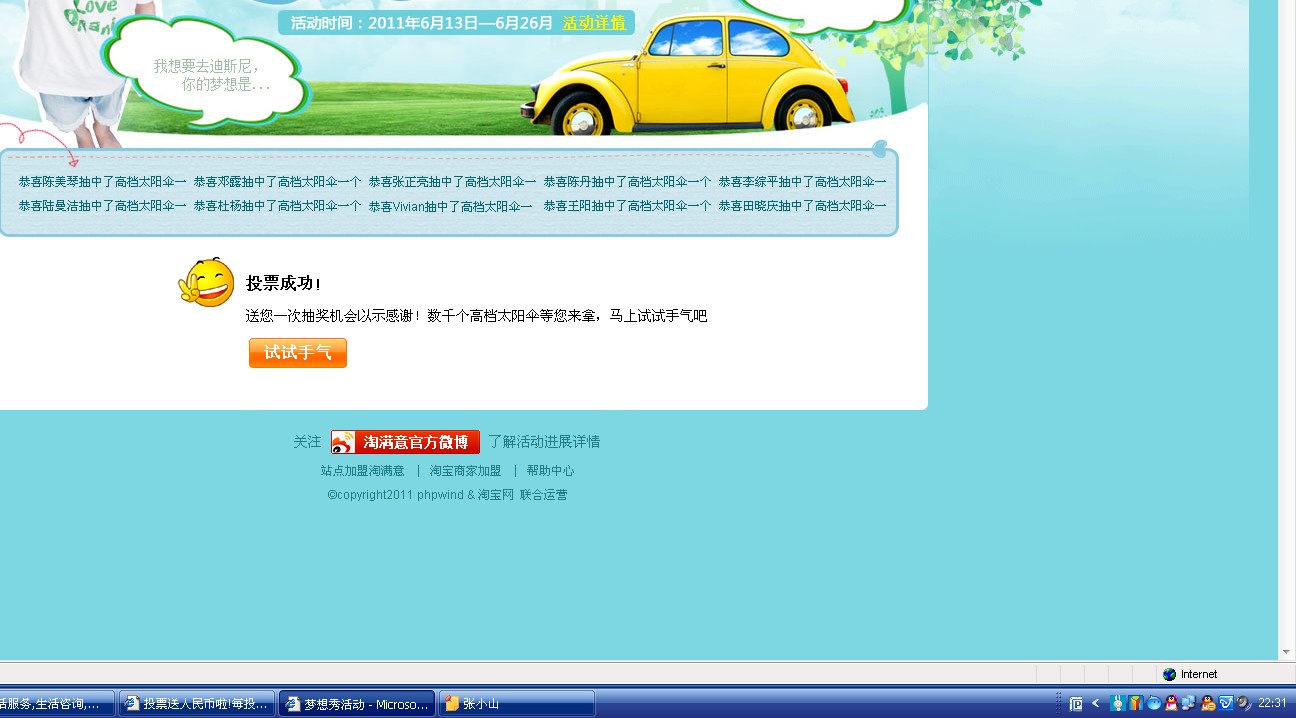Click the Internet zone globe icon
The width and height of the screenshot is (1296, 718).
tap(1169, 674)
